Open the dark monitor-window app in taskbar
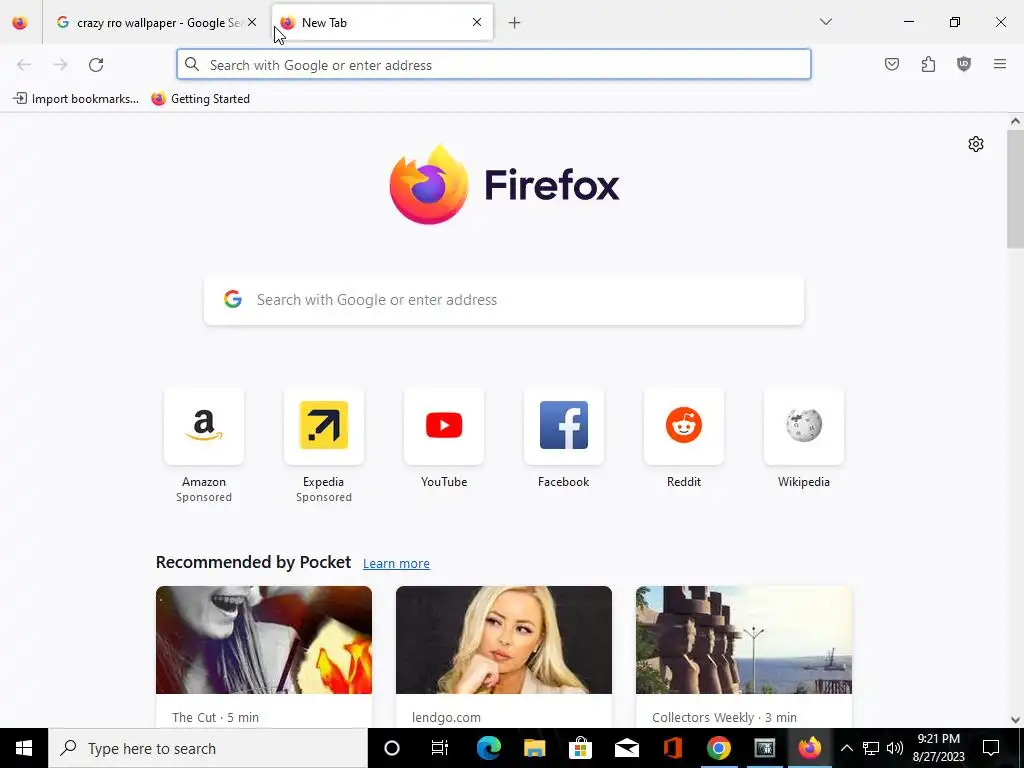Screen dimensions: 1024x768 (x=764, y=748)
